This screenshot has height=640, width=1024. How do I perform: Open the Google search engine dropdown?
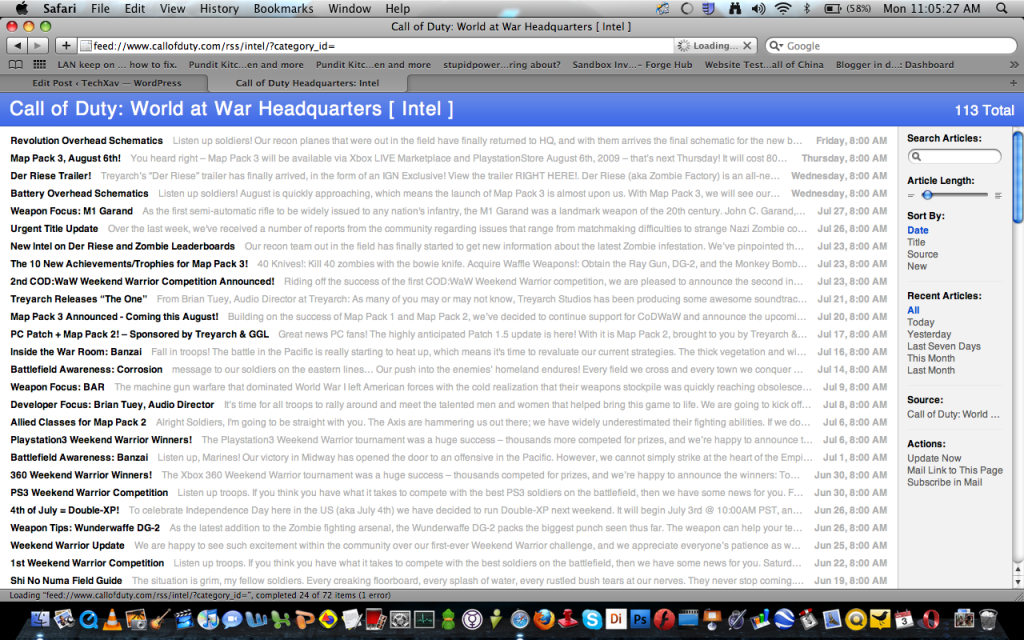(775, 45)
